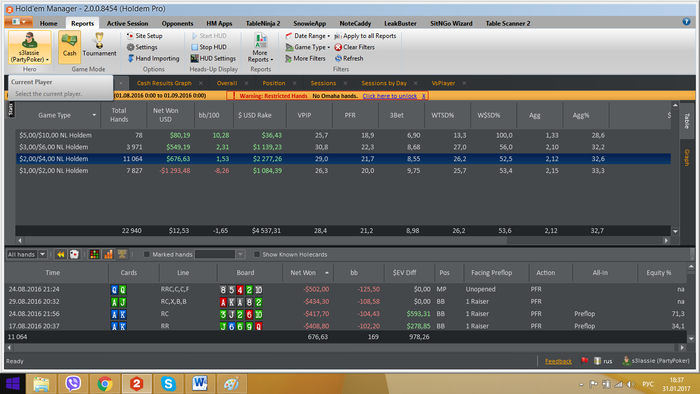
Task: Click Stop HUD
Action: pyautogui.click(x=209, y=47)
